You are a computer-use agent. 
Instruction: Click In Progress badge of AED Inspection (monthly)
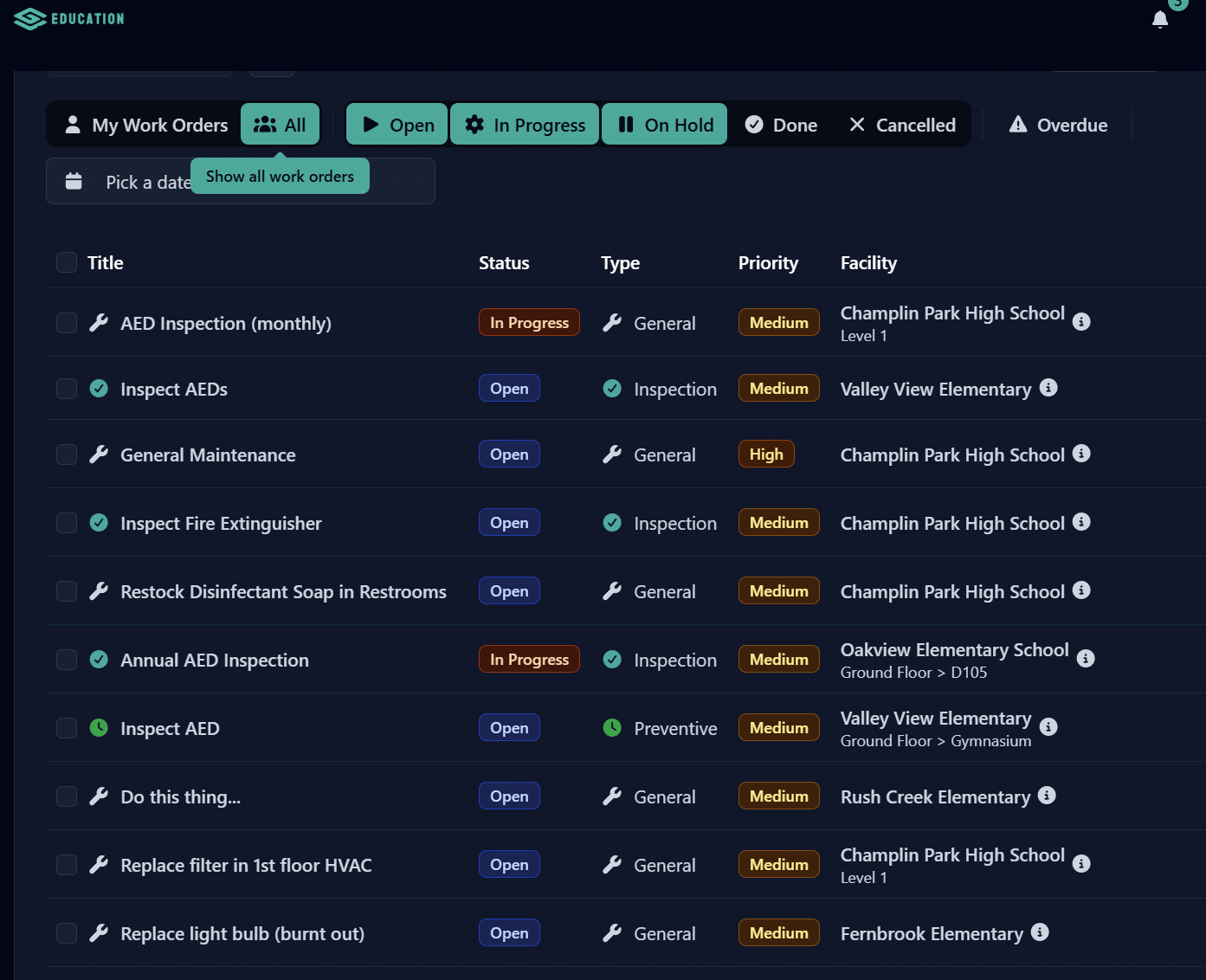(x=529, y=322)
